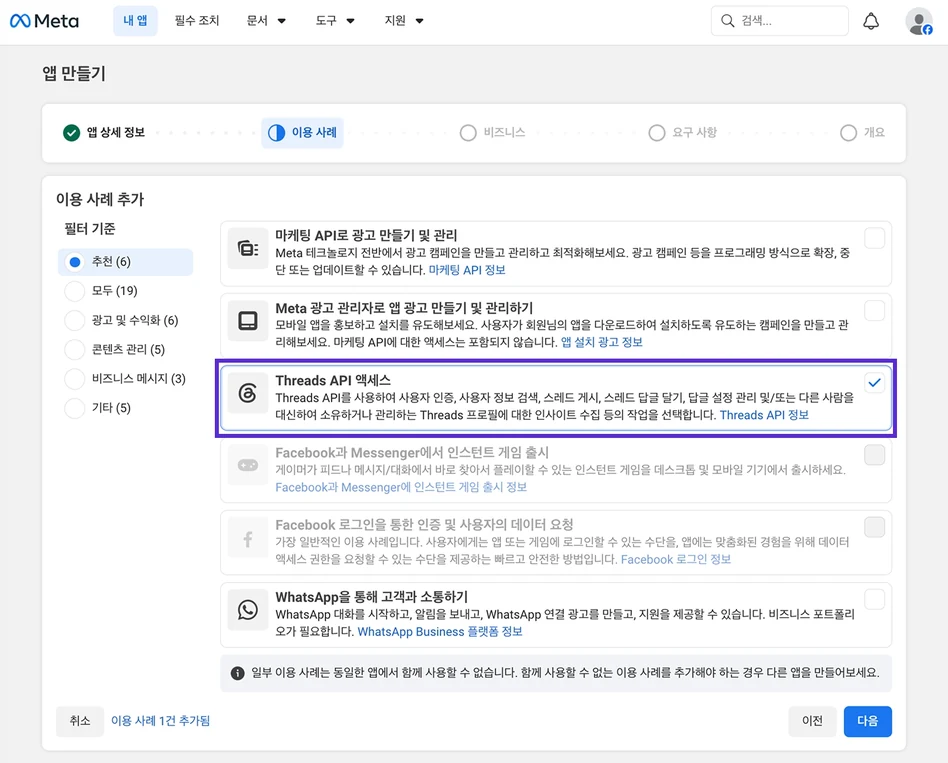Viewport: 948px width, 763px height.
Task: Click the green check on 앱 상세 정보 step
Action: click(71, 132)
